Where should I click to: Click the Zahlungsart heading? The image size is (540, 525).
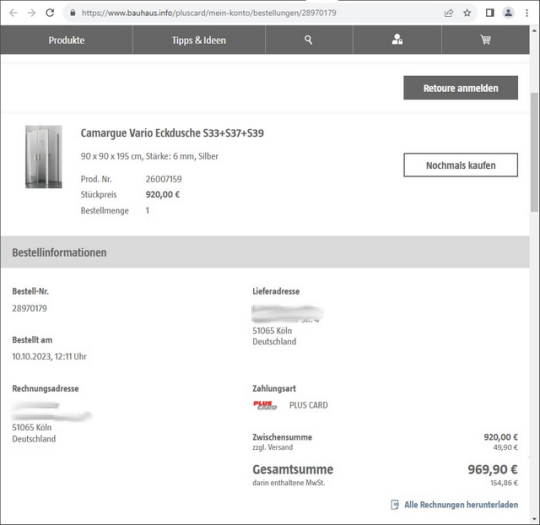[274, 389]
